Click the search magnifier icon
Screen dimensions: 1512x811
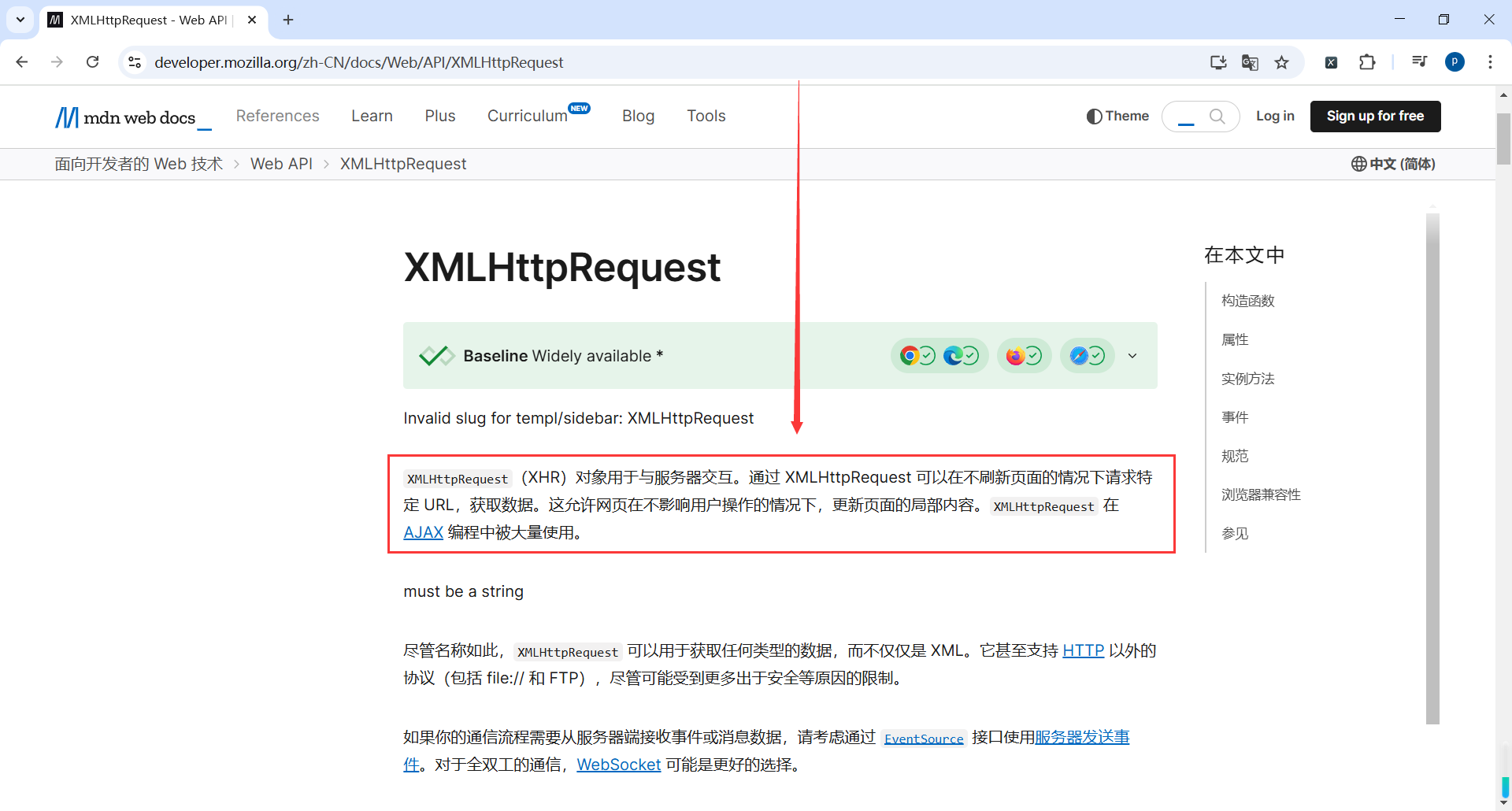click(1217, 117)
